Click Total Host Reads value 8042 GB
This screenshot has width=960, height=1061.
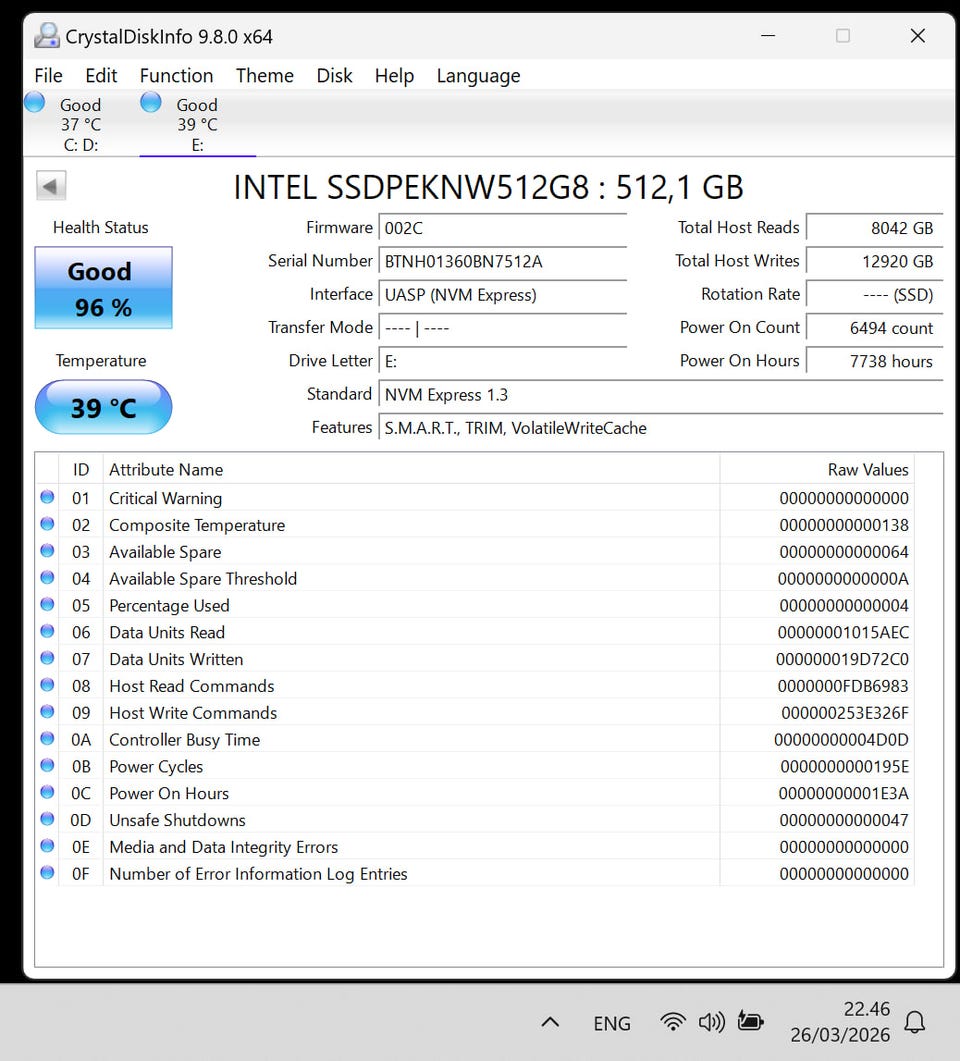(874, 228)
